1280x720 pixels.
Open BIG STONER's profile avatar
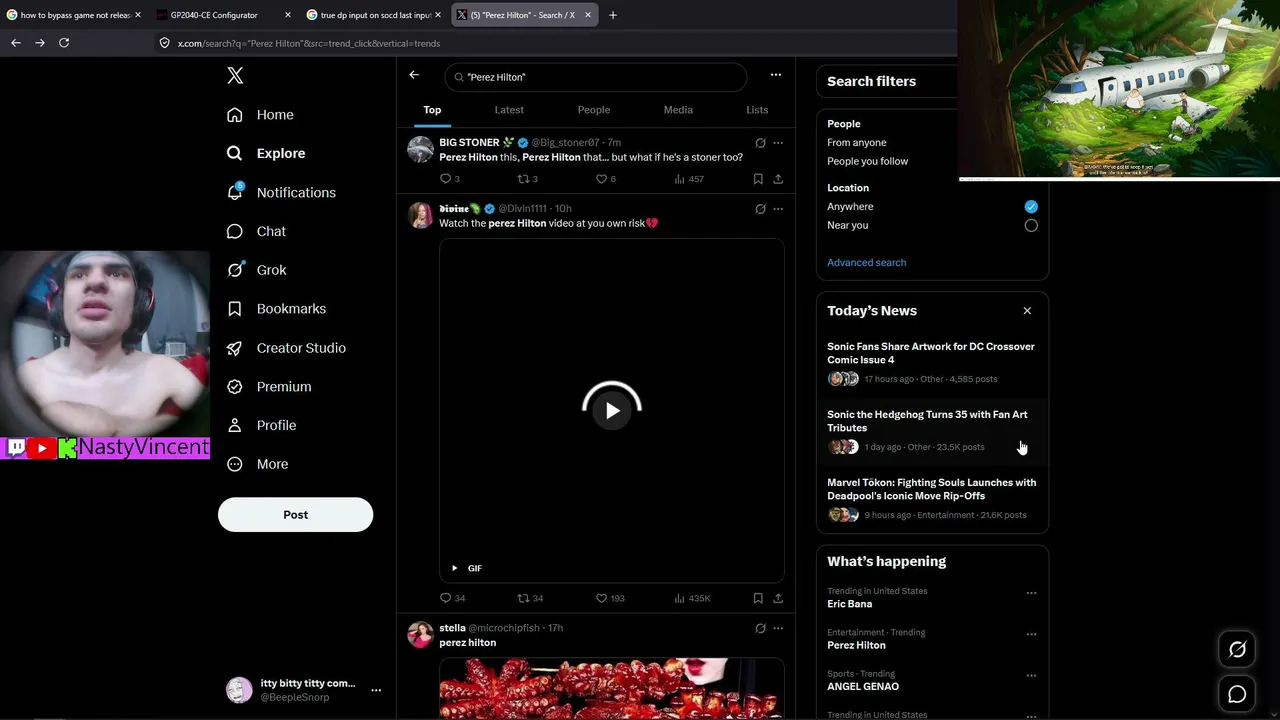click(x=421, y=149)
